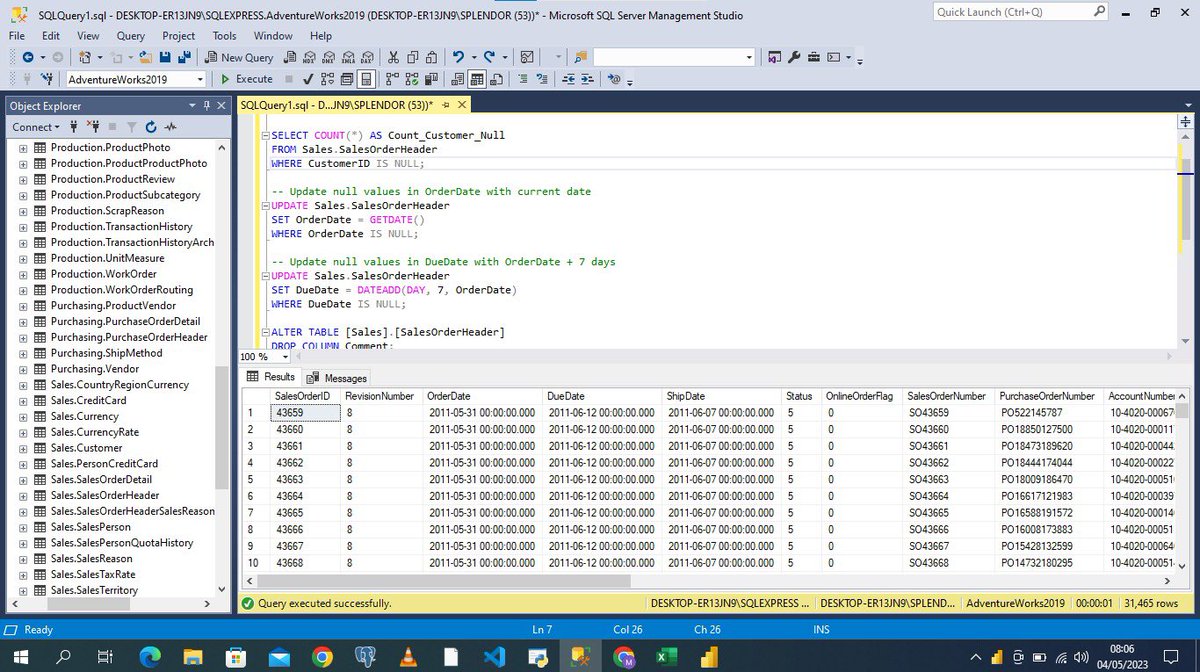The width and height of the screenshot is (1200, 672).
Task: Open the MDX query icon
Action: coord(310,57)
